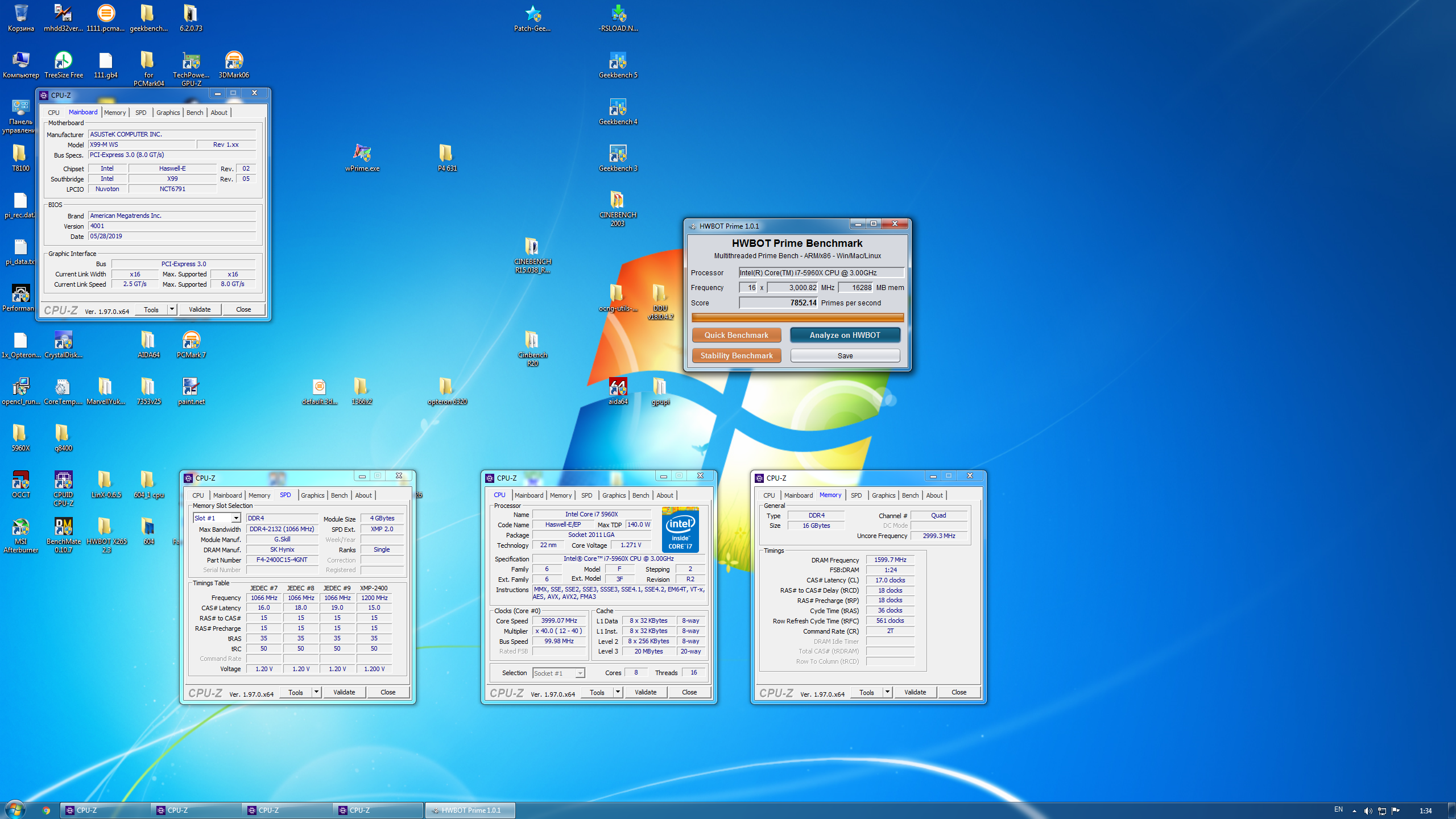Open the HWBOT X265 2.3 folder

coord(106,535)
